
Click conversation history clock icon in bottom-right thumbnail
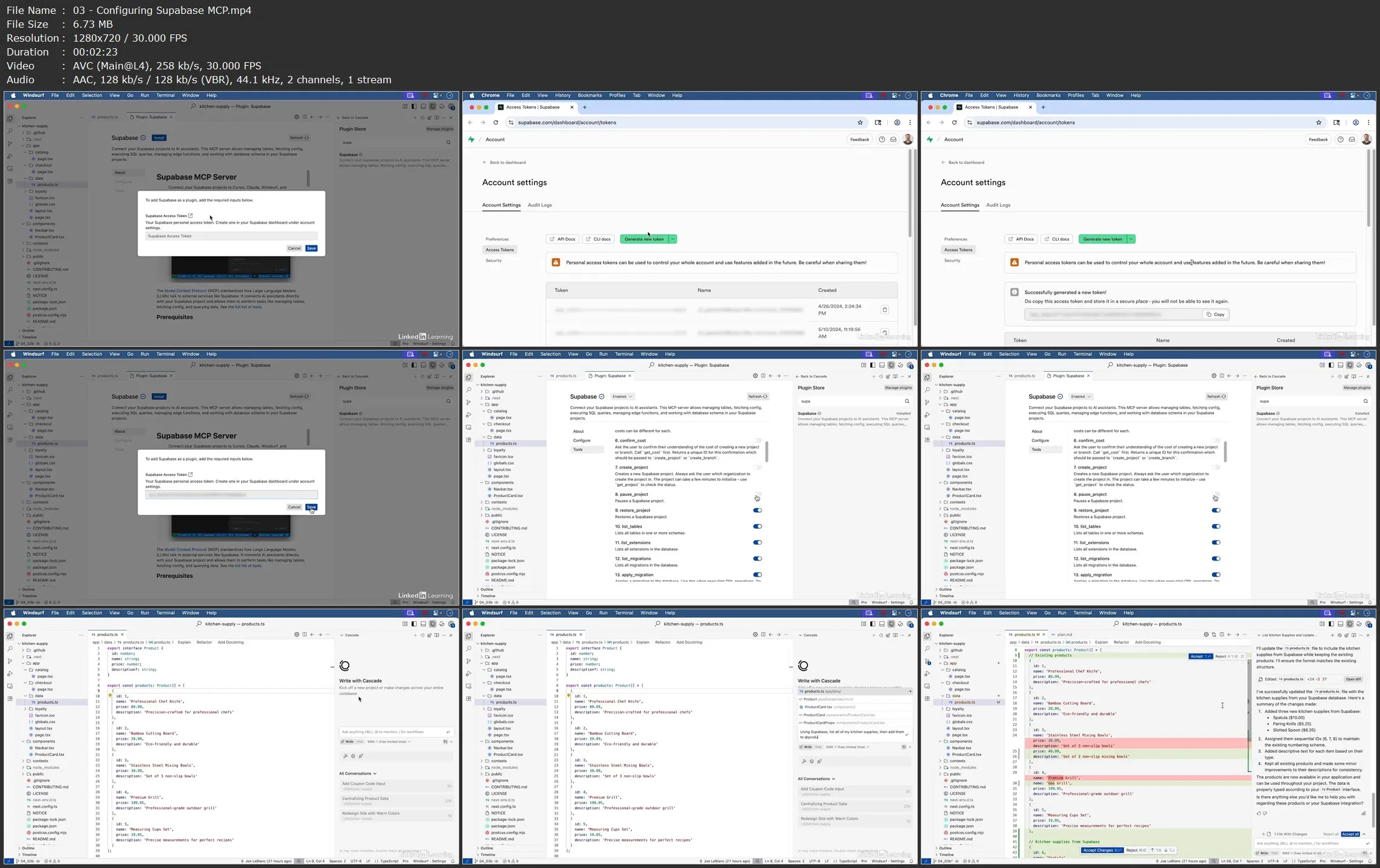pyautogui.click(x=1340, y=635)
